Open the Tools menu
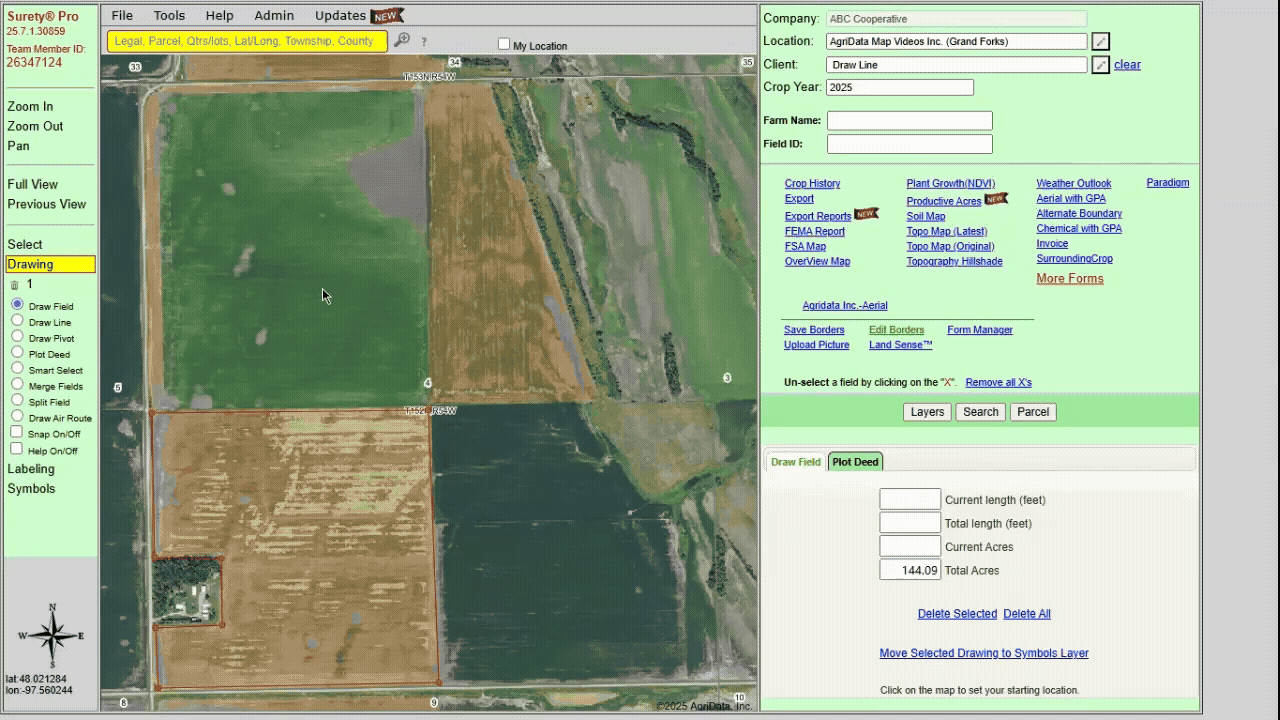This screenshot has width=1280, height=720. (x=168, y=15)
